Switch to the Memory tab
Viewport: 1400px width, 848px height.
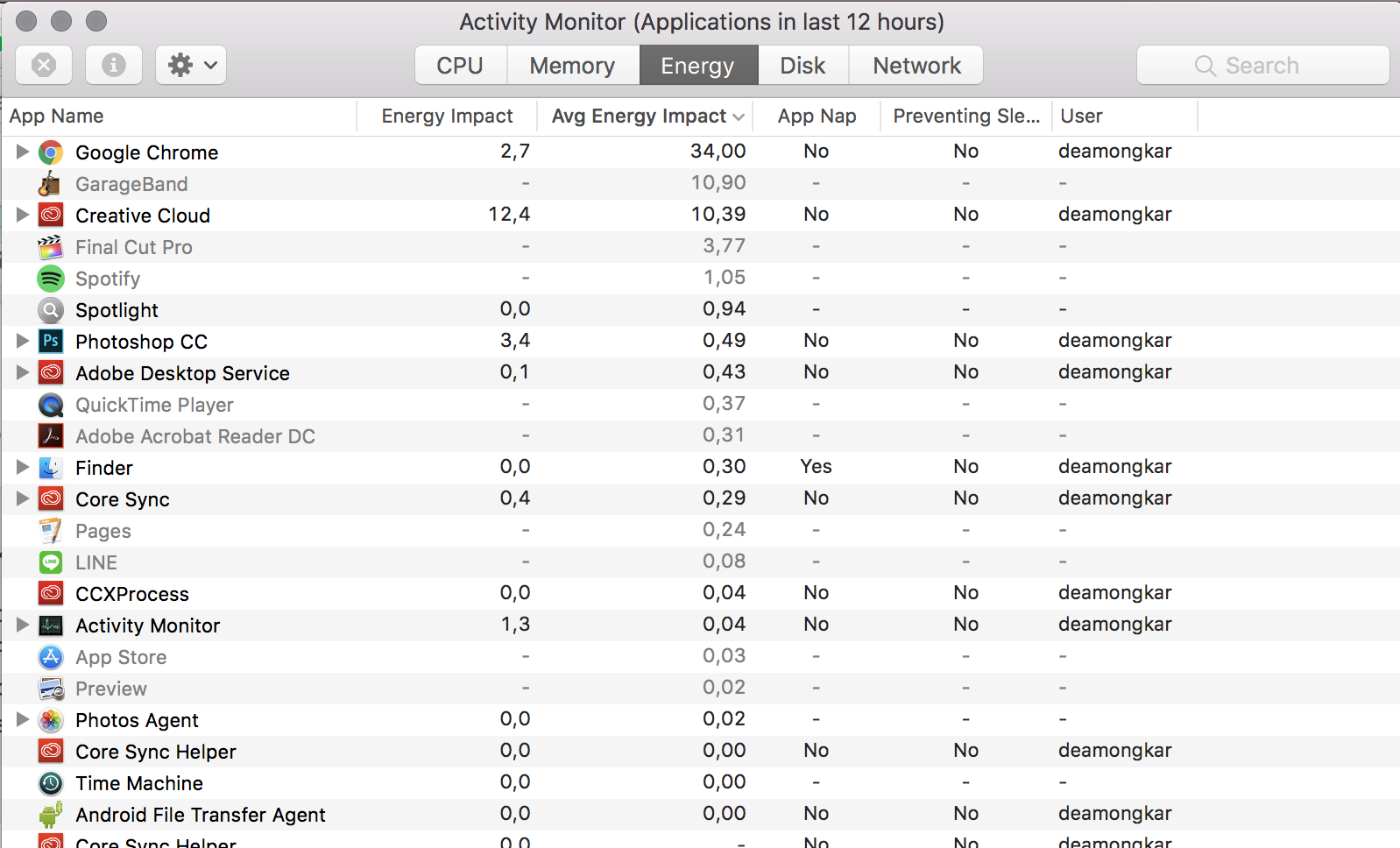pyautogui.click(x=572, y=66)
